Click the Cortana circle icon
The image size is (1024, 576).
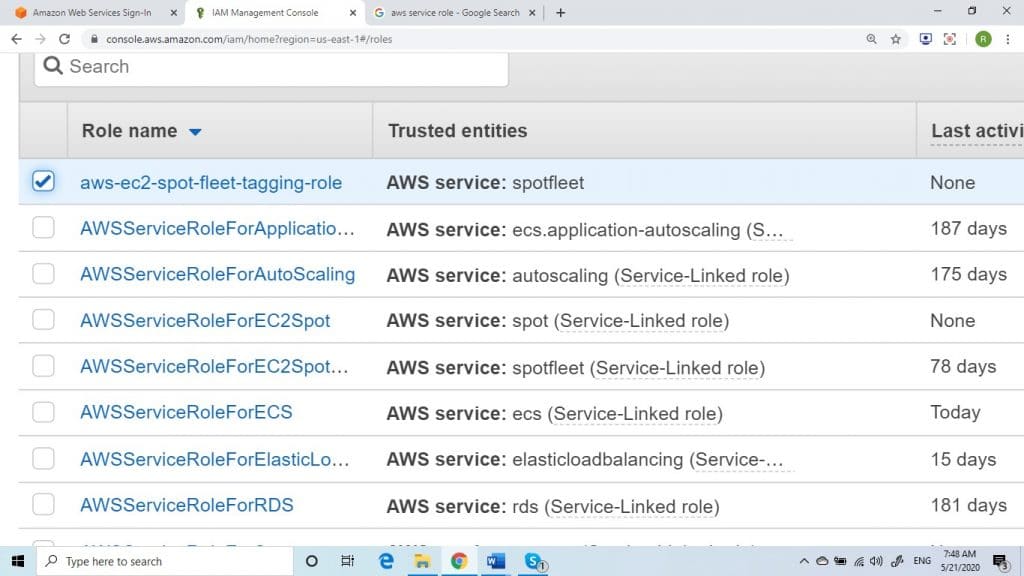point(312,561)
